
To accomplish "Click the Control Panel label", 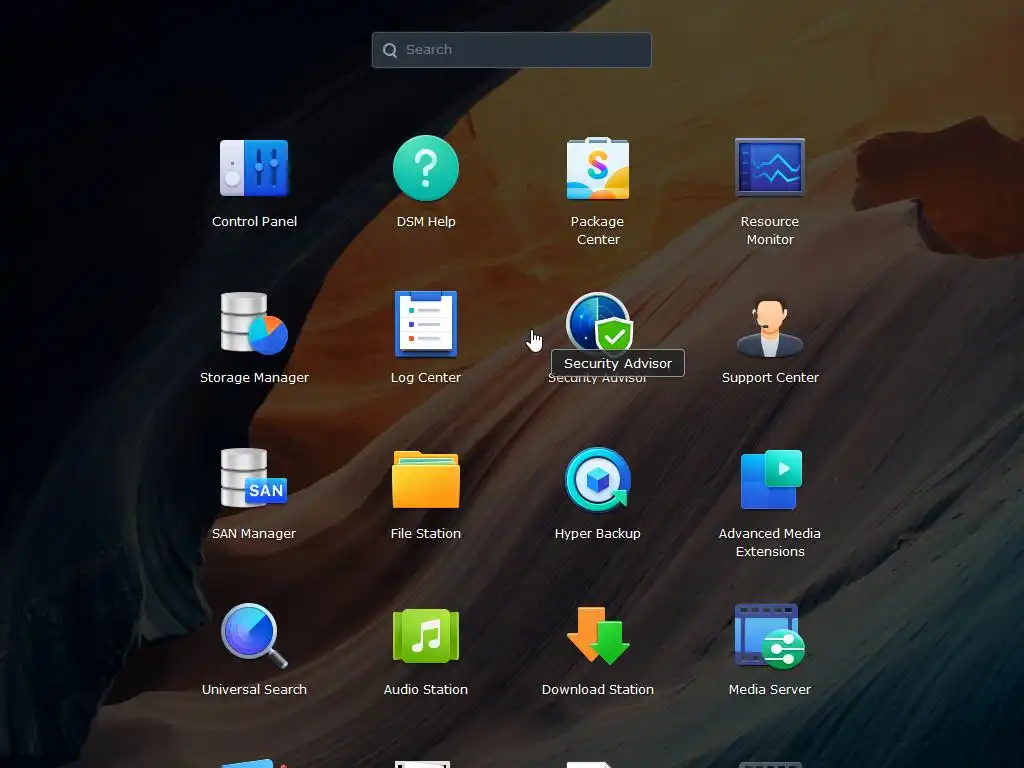I will point(254,221).
